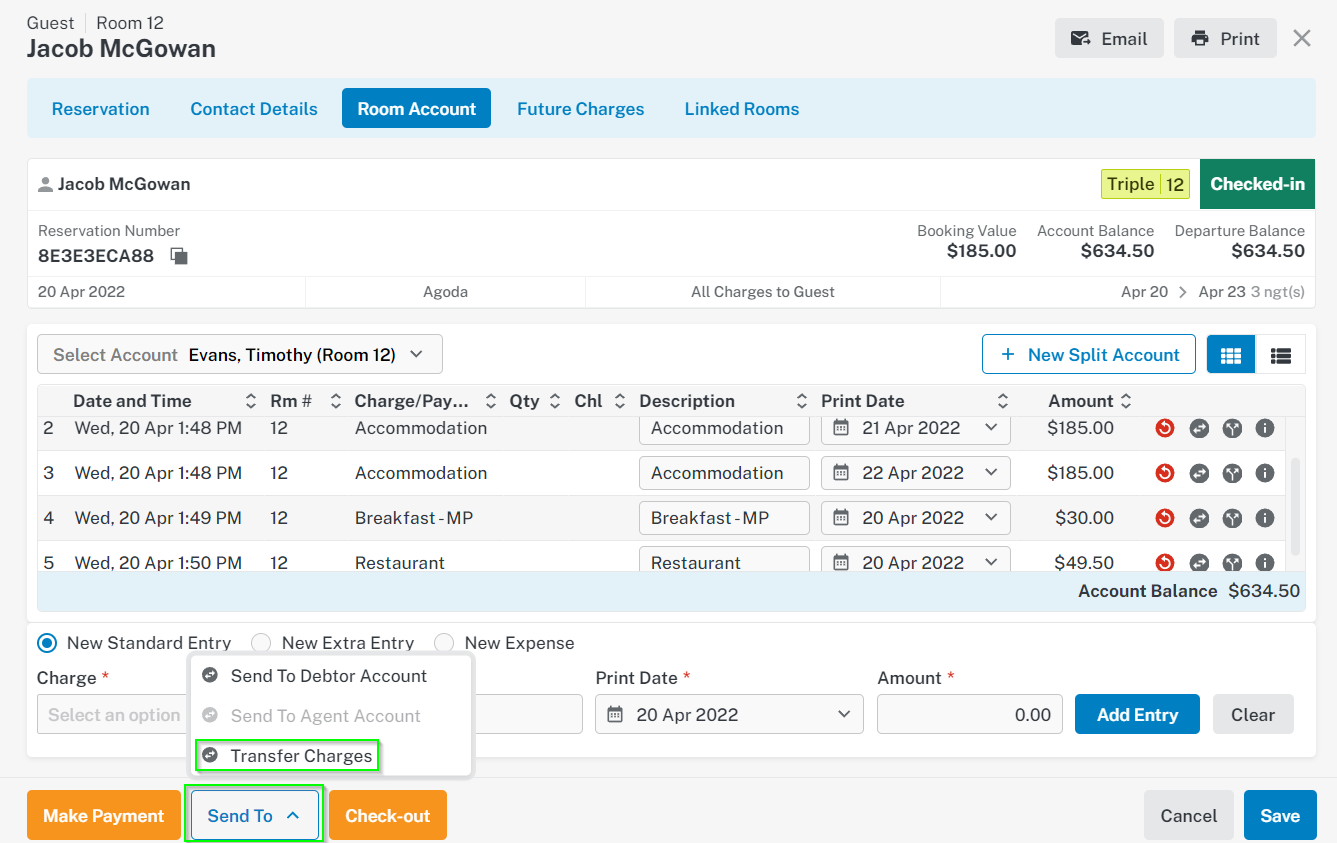
Task: Select New Expense radio button
Action: pyautogui.click(x=444, y=643)
